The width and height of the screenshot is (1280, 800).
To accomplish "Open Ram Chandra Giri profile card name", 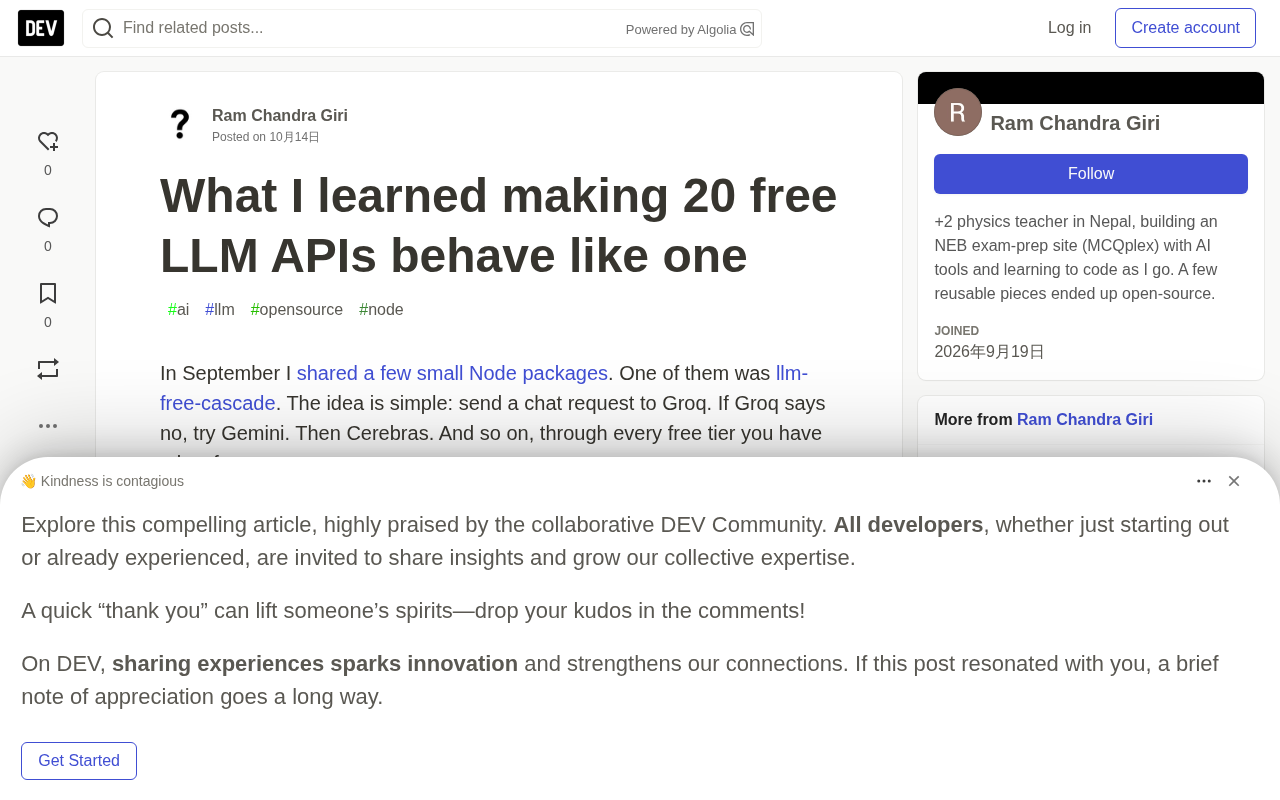I will click(x=1075, y=123).
